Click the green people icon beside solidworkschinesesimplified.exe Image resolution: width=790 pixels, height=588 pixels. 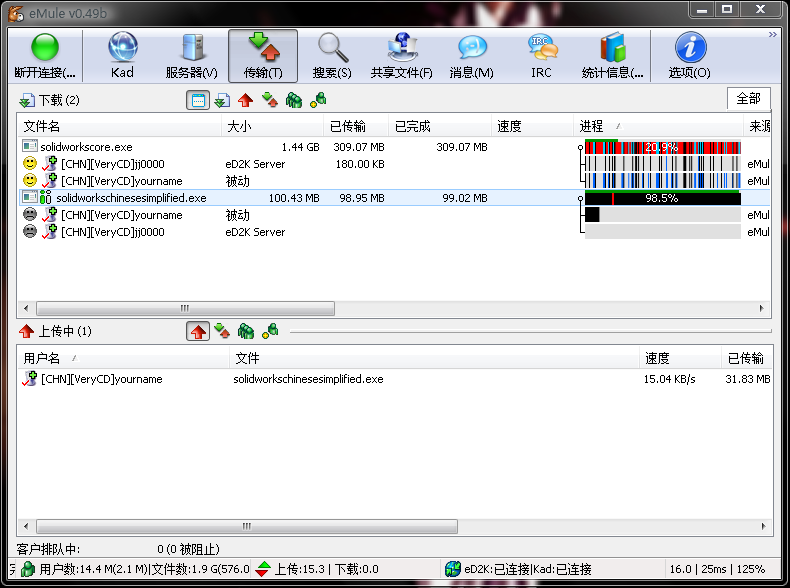[45, 198]
